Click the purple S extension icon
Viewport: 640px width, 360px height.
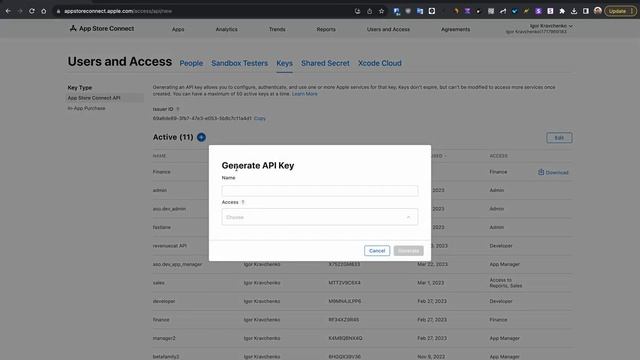click(538, 11)
